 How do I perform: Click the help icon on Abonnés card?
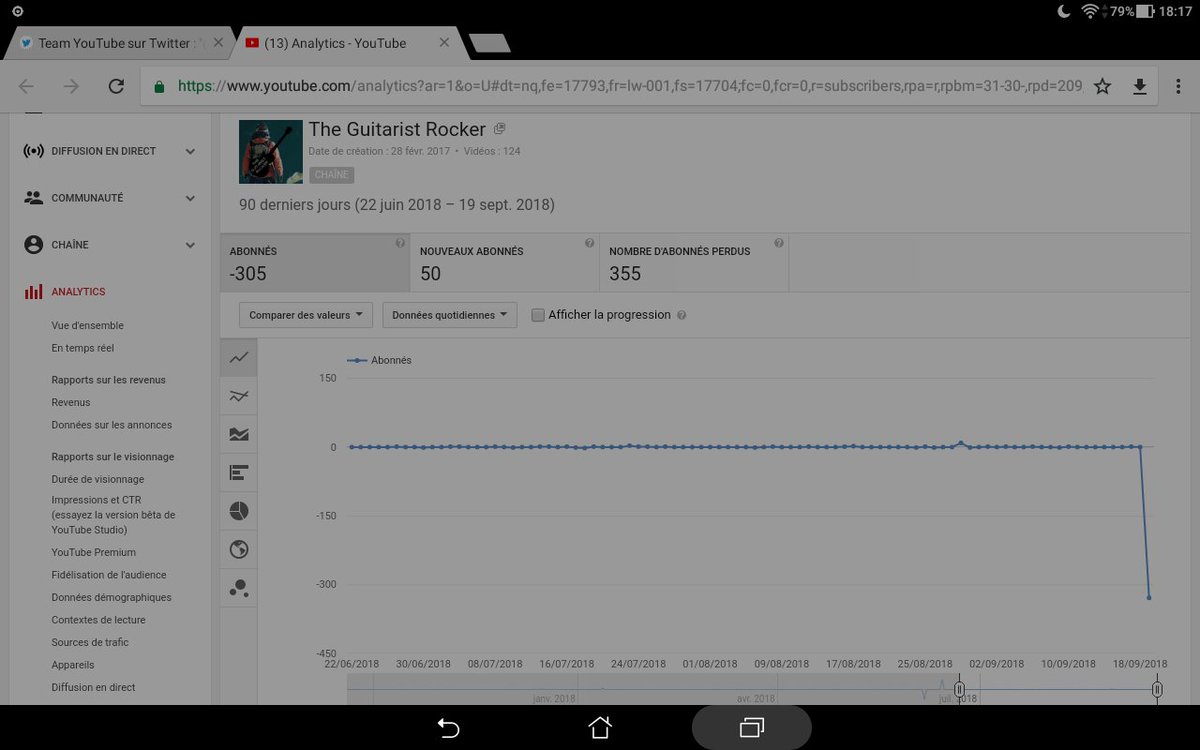click(400, 243)
